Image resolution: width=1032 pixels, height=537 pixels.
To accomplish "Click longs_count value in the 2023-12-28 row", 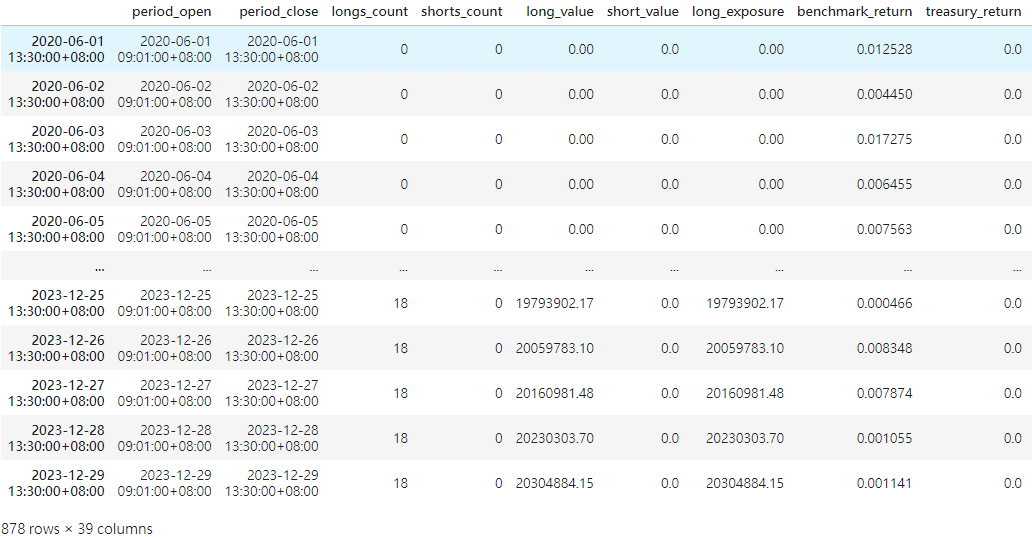I will click(x=400, y=438).
